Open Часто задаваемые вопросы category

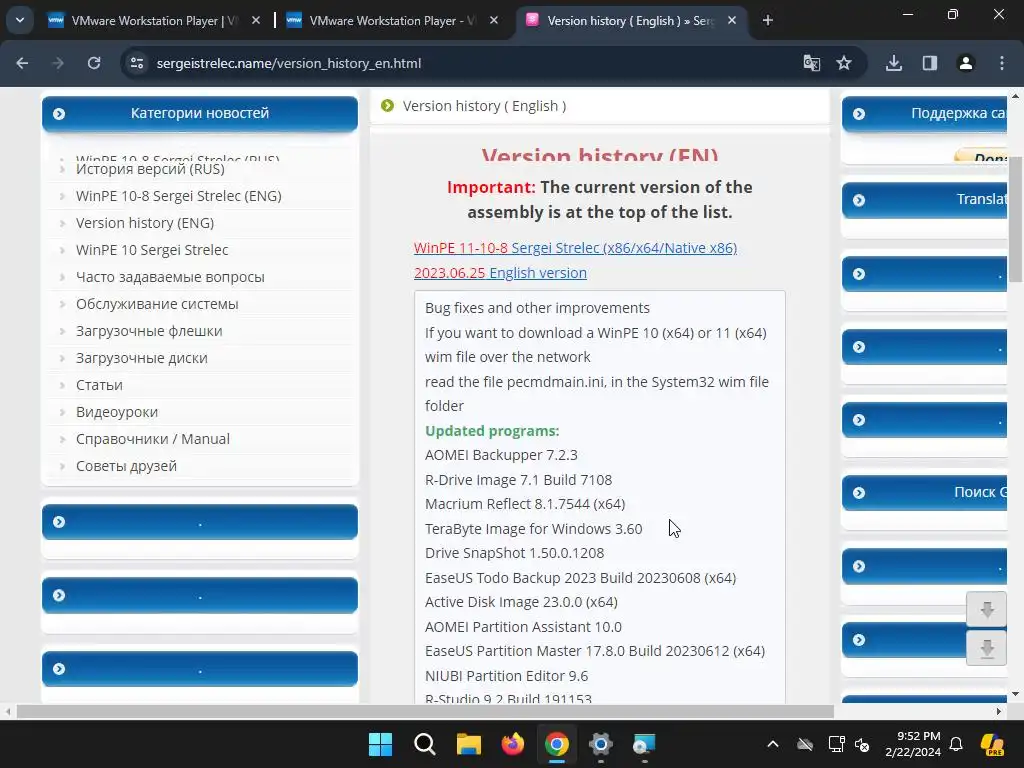(x=170, y=277)
